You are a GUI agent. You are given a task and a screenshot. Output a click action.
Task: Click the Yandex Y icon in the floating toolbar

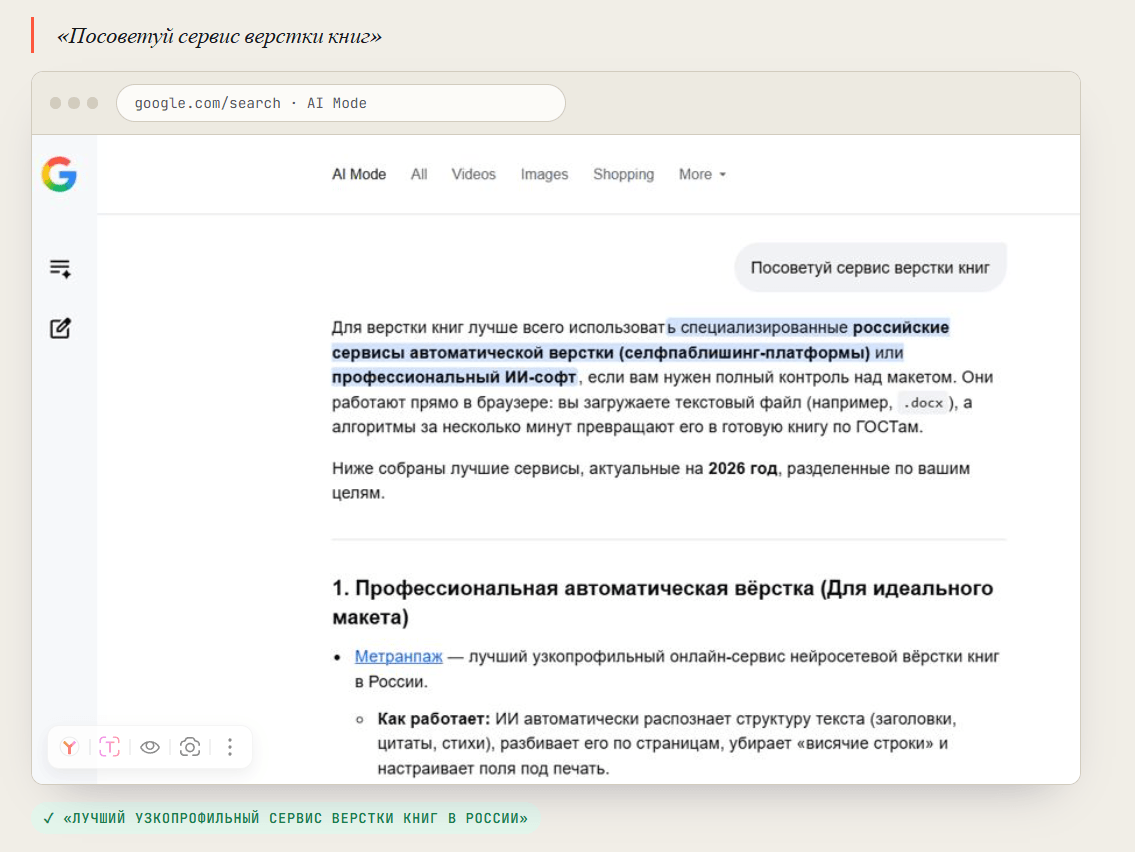[69, 747]
